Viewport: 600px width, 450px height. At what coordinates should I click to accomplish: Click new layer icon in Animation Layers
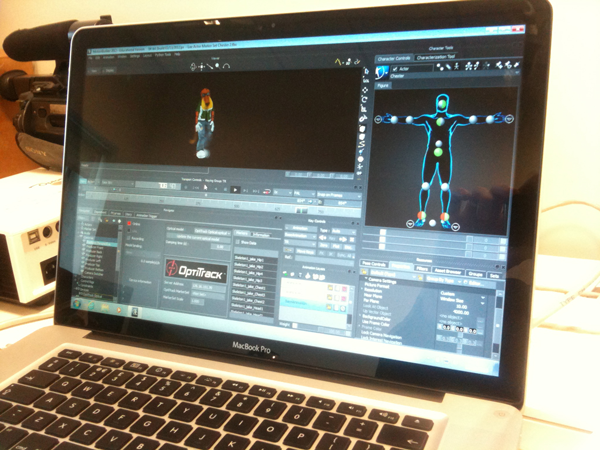point(285,274)
